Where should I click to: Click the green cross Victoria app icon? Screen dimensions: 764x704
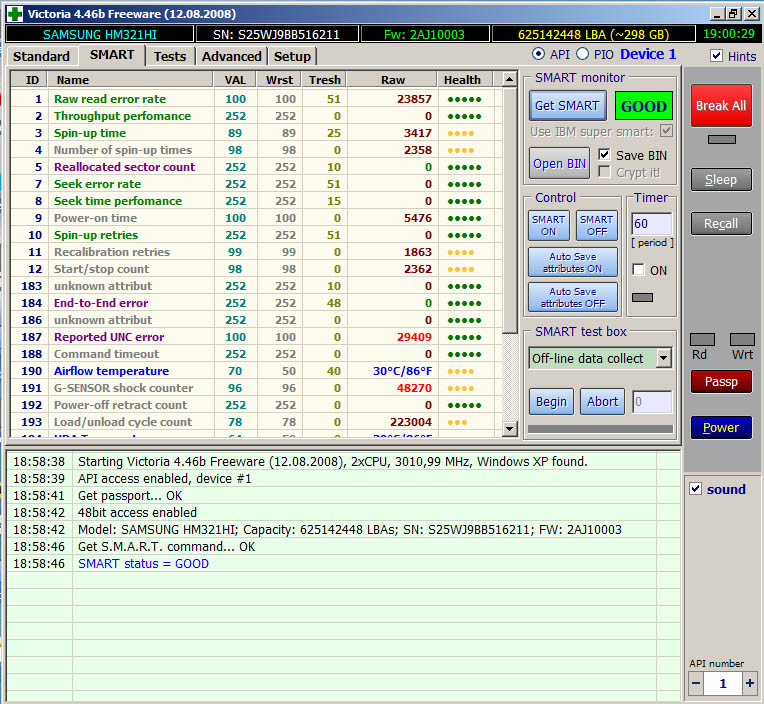14,14
